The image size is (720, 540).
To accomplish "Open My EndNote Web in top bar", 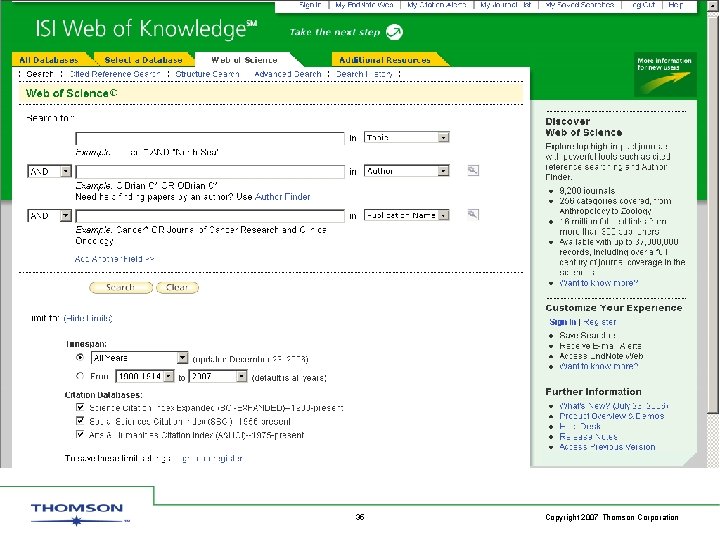I will (365, 5).
